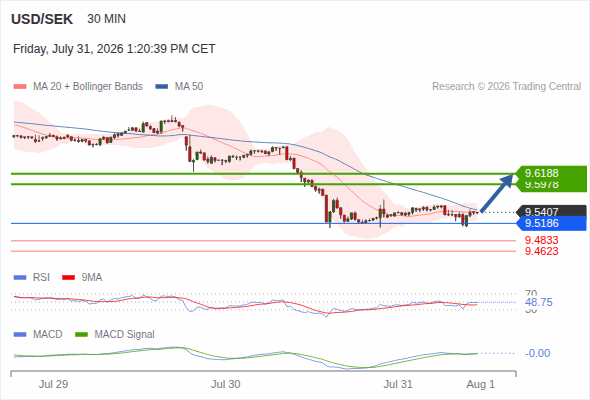Click the MACD legend label
The image size is (590, 400).
pos(48,335)
